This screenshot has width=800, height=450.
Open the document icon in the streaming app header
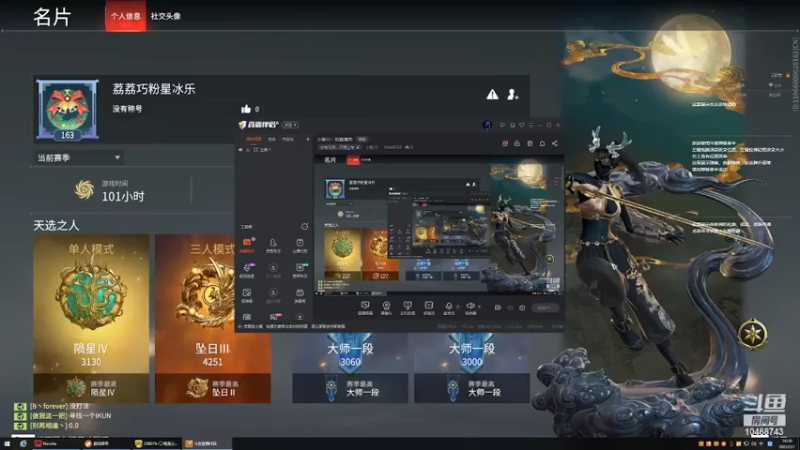click(530, 143)
